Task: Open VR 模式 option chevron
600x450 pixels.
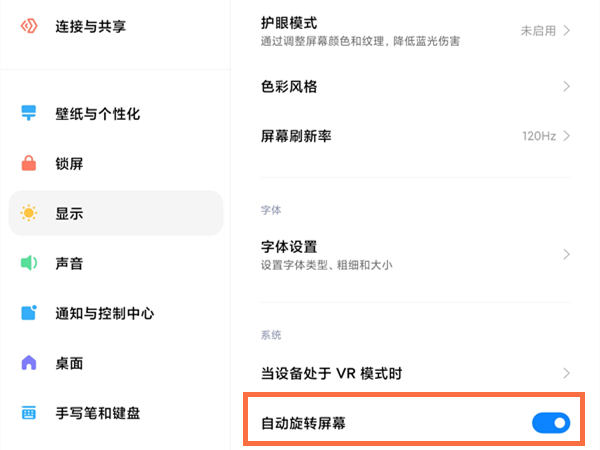Action: coord(567,373)
